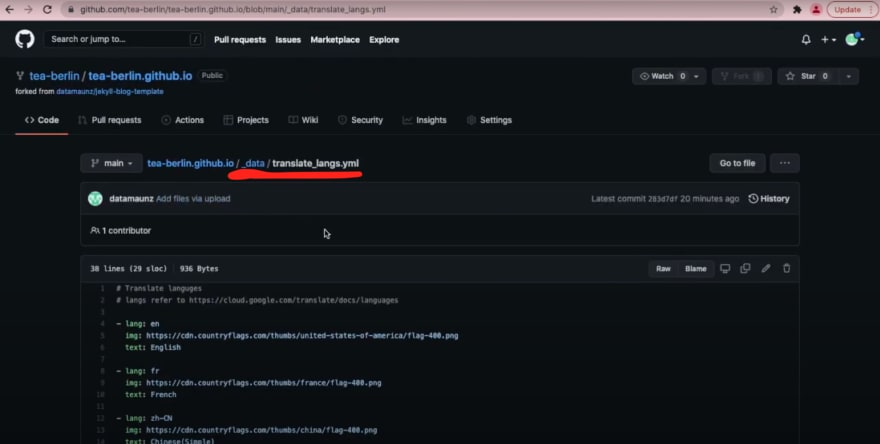Click the text: French line in the code
The height and width of the screenshot is (444, 880).
150,395
